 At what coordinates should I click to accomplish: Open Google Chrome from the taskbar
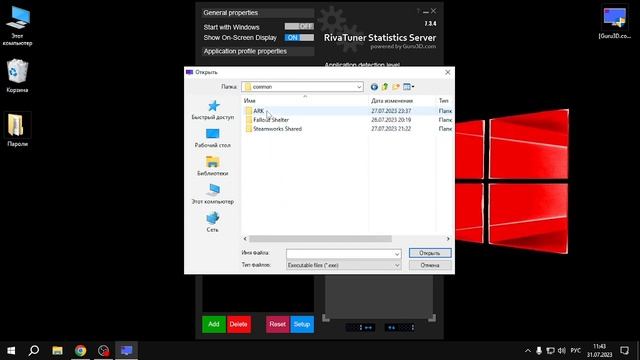tap(80, 351)
